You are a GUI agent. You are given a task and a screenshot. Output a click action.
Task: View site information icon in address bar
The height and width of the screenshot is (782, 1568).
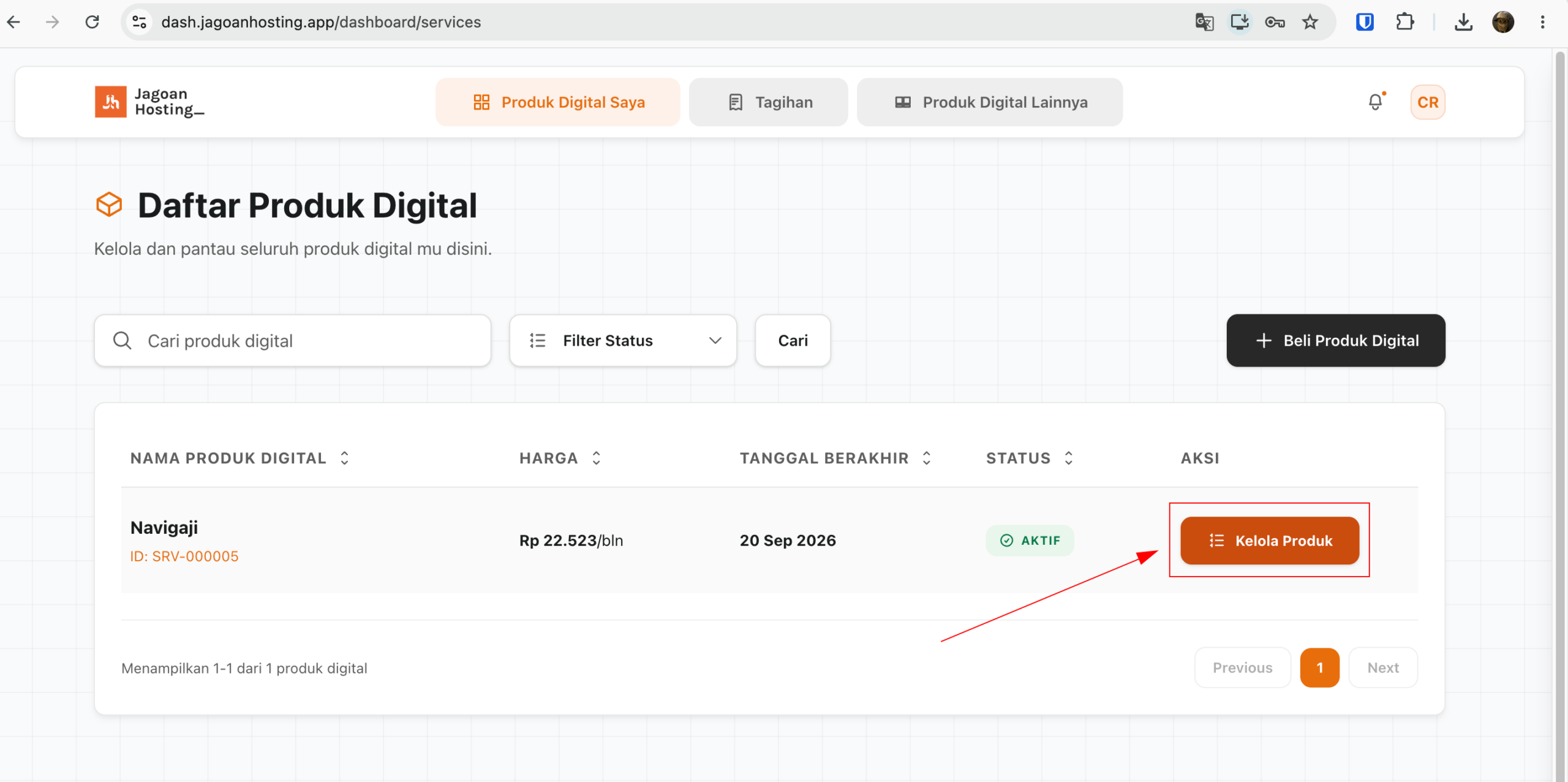[x=140, y=22]
